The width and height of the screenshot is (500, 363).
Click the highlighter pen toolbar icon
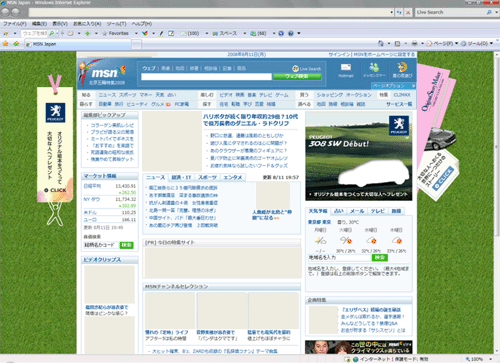point(161,33)
